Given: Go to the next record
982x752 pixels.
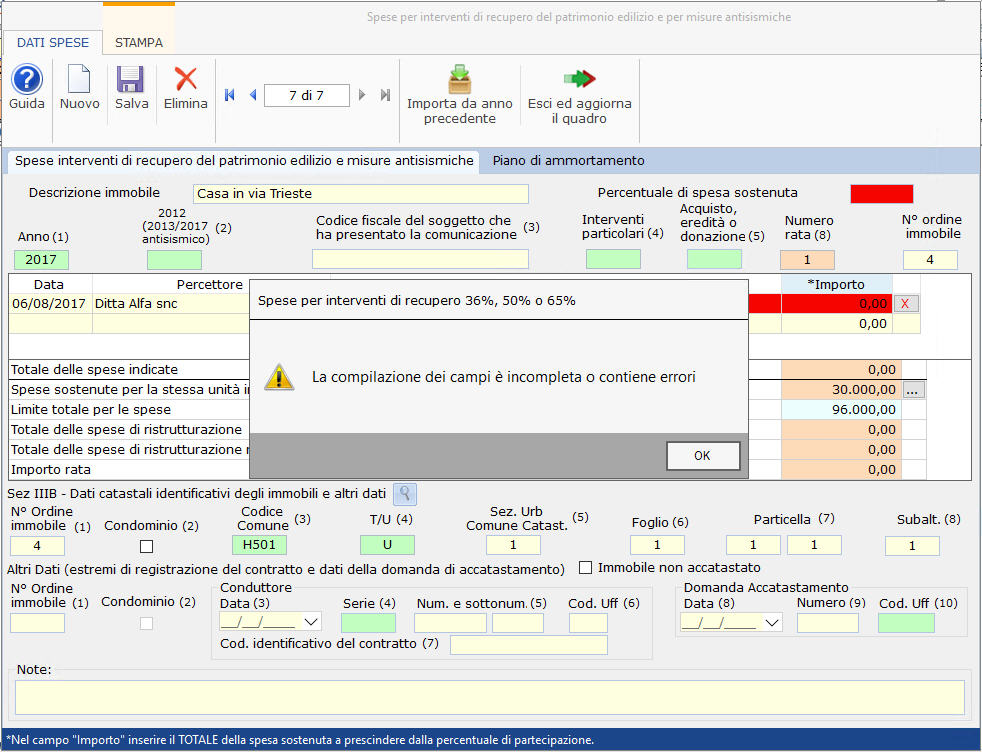Looking at the screenshot, I should tap(362, 95).
